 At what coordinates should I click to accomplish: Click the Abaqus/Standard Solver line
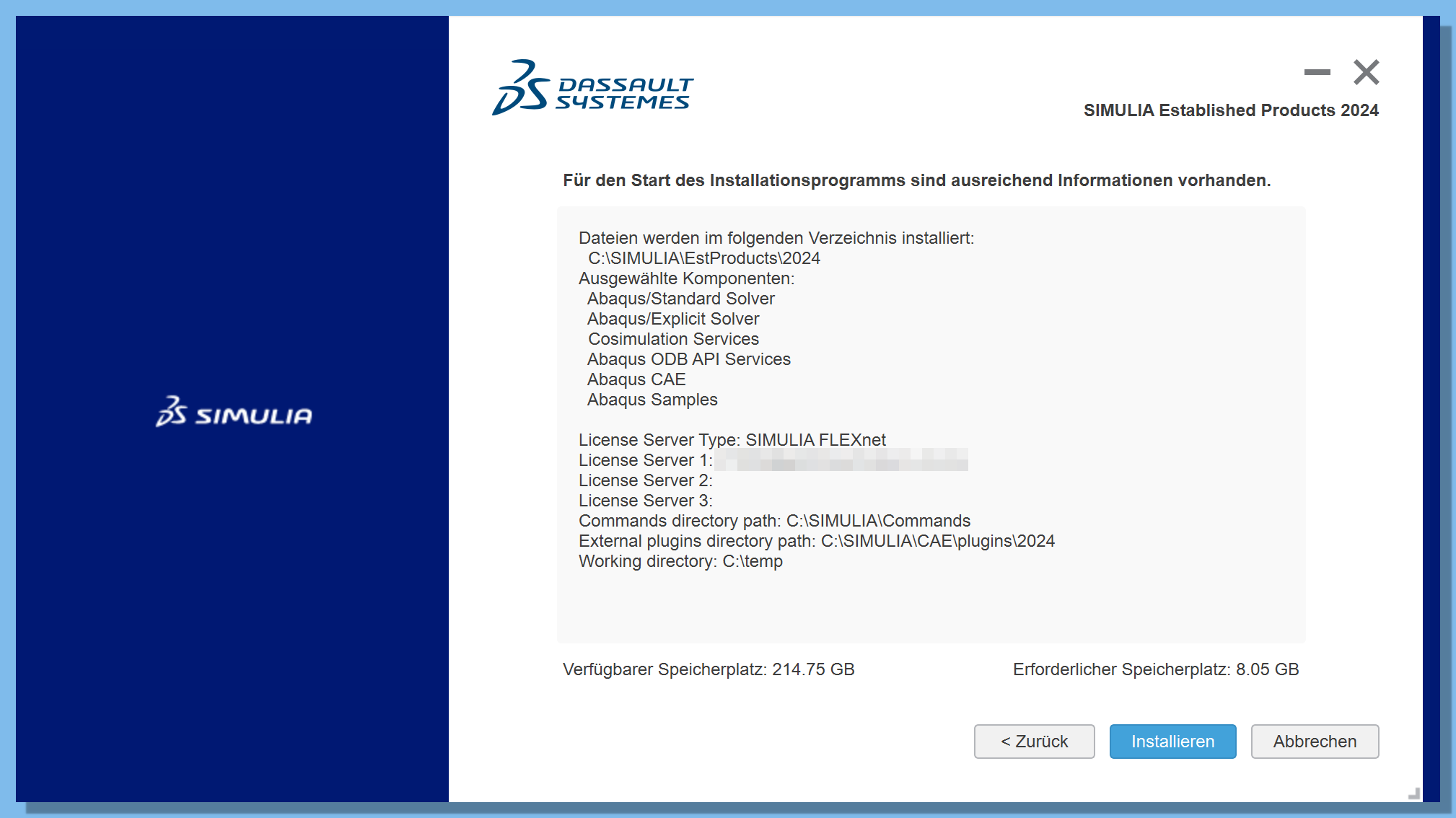(x=680, y=299)
